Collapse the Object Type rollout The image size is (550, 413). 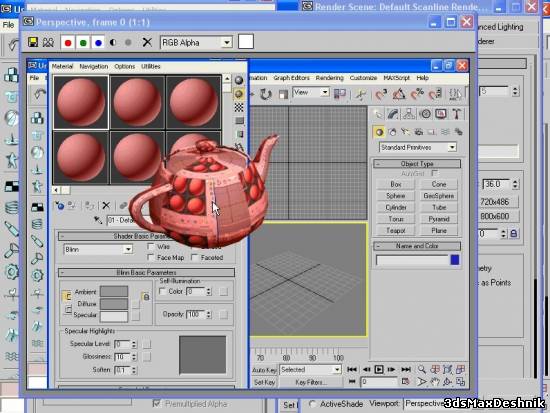point(417,164)
